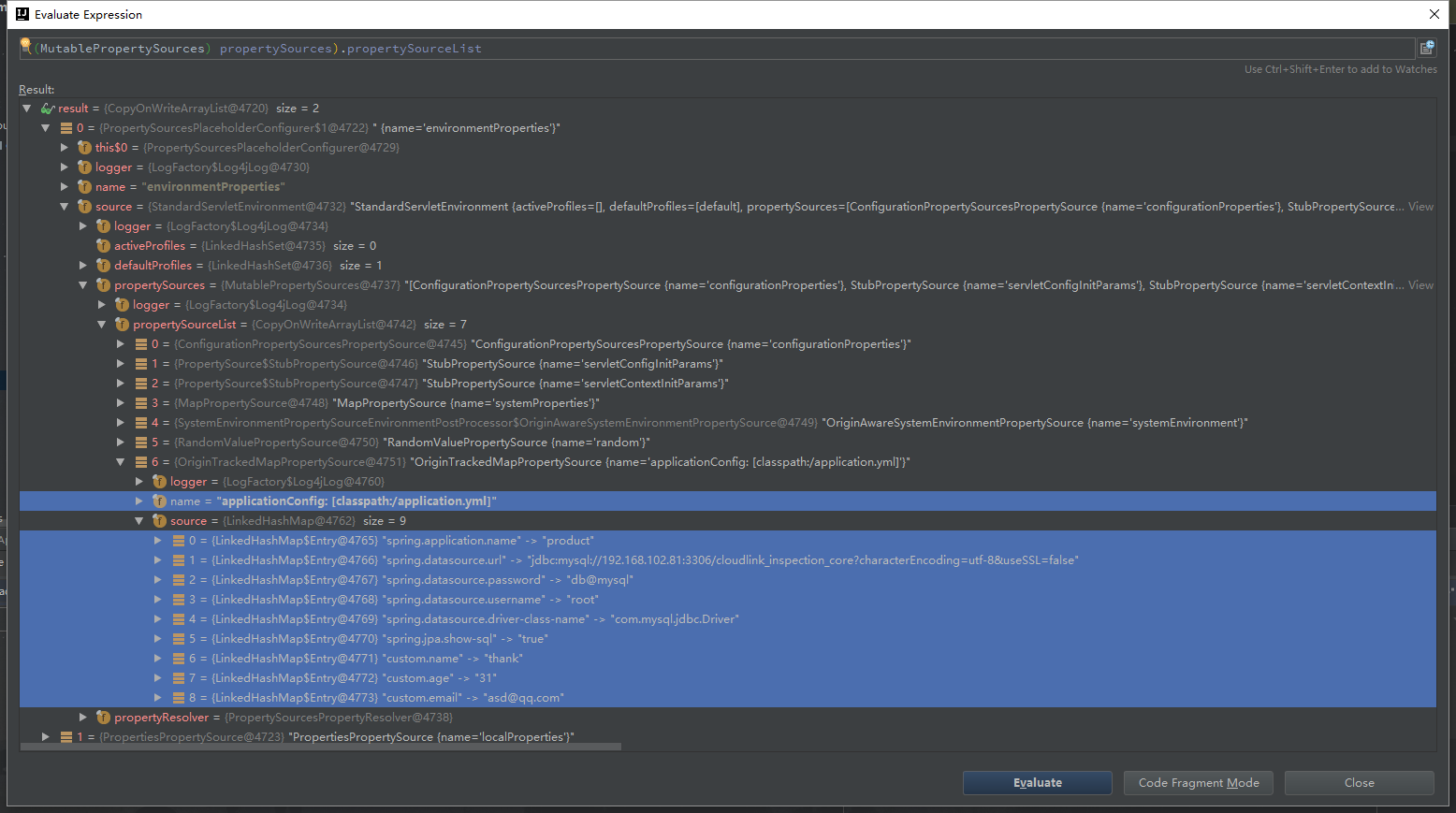
Task: Switch to Code Fragment Mode
Action: click(x=1198, y=782)
